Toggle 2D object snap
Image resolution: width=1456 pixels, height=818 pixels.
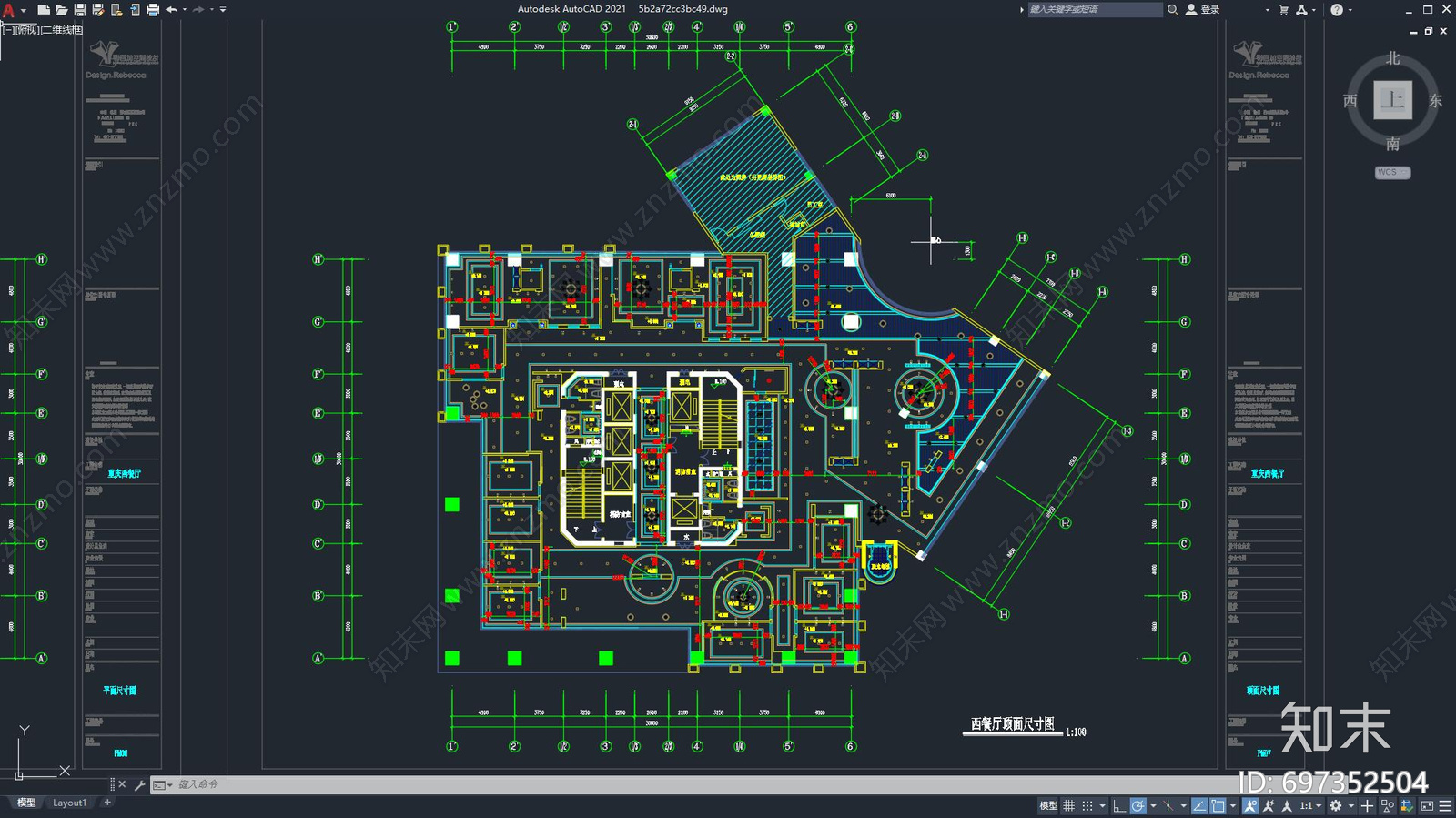[1218, 805]
